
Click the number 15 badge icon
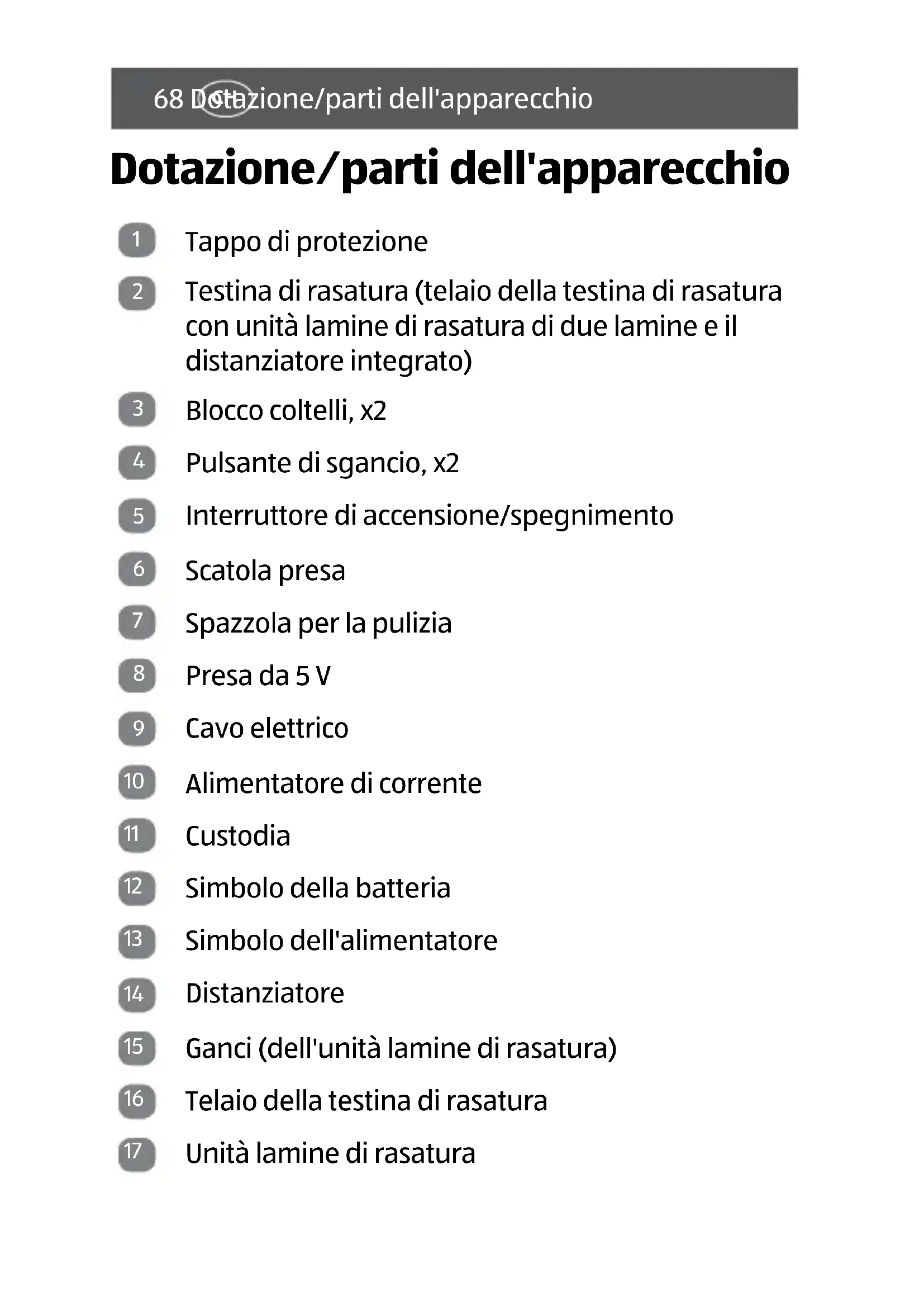tap(136, 1047)
